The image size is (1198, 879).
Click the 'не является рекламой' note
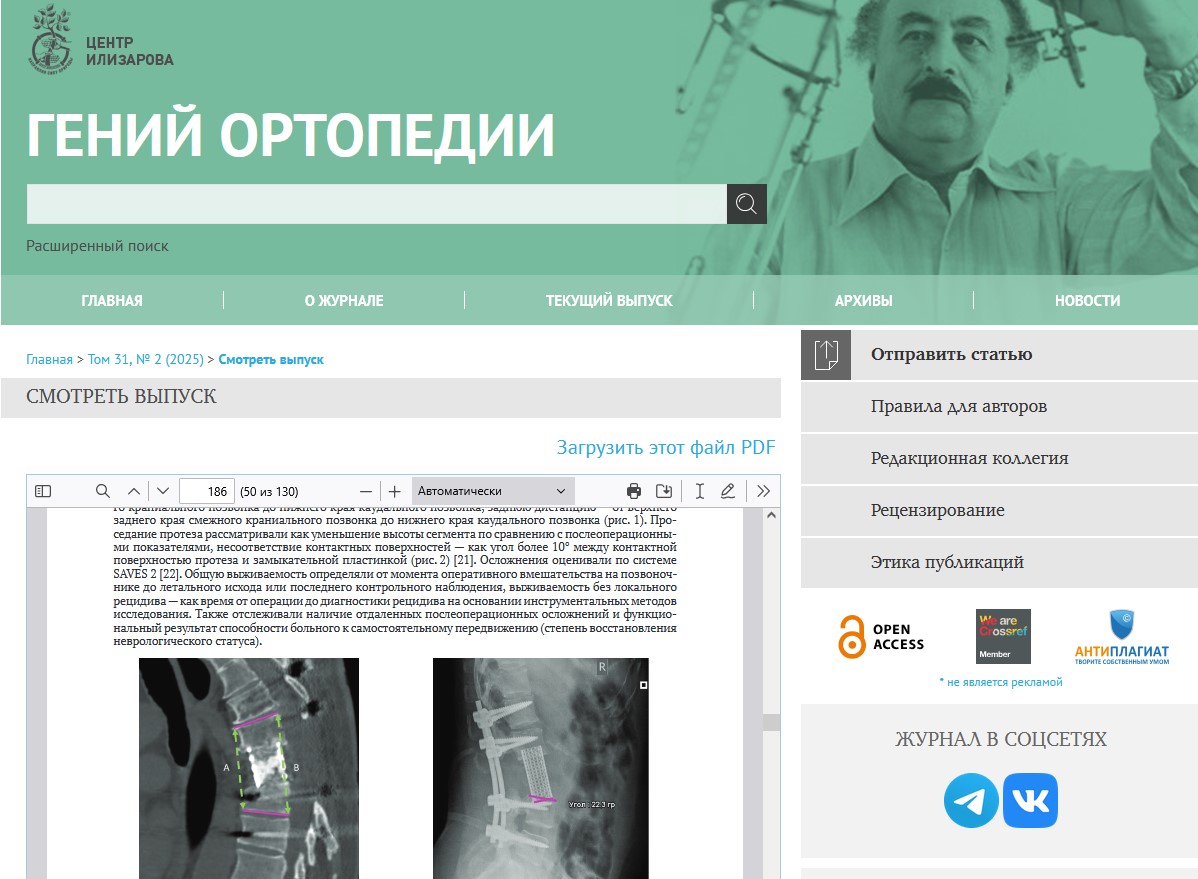click(x=1001, y=682)
